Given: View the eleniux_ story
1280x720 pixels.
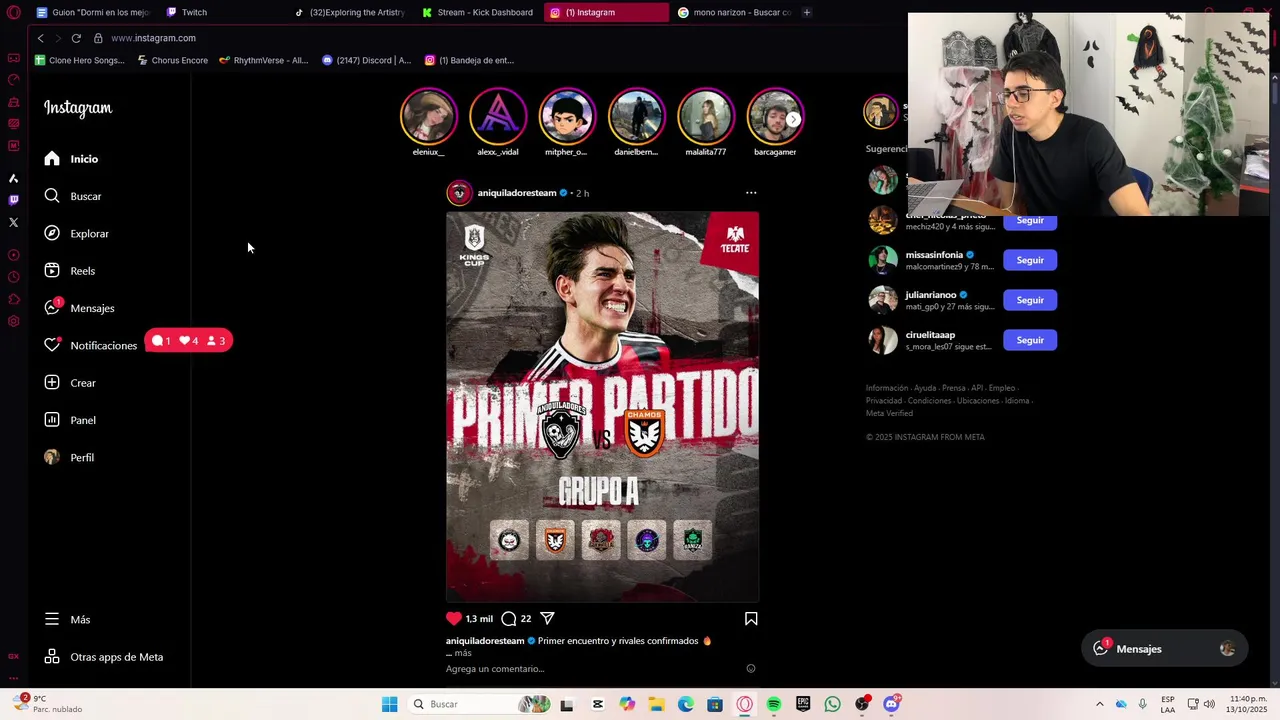Looking at the screenshot, I should click(428, 122).
